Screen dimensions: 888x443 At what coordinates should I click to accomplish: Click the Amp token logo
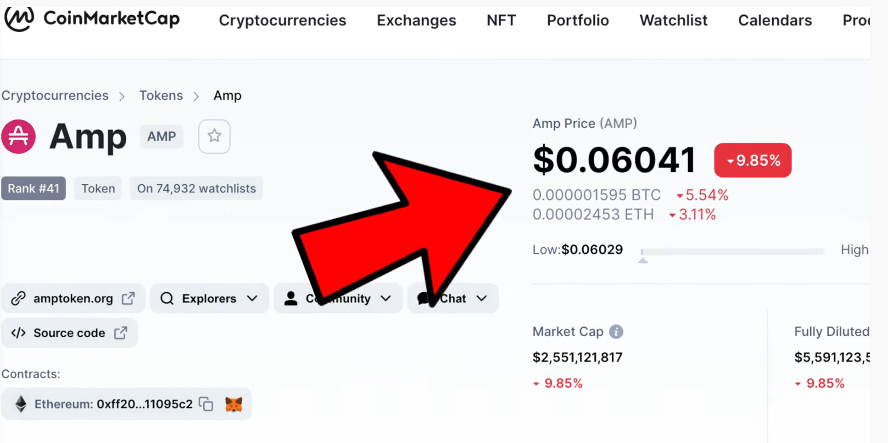point(18,137)
